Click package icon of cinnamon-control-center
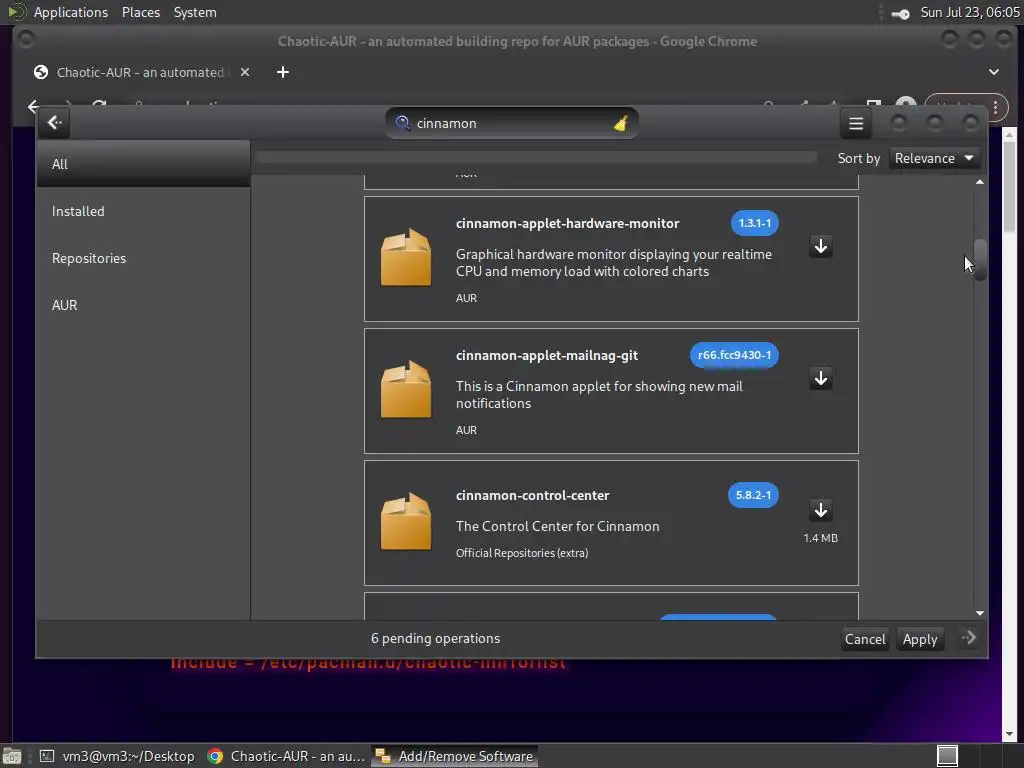The width and height of the screenshot is (1024, 768). pyautogui.click(x=406, y=522)
